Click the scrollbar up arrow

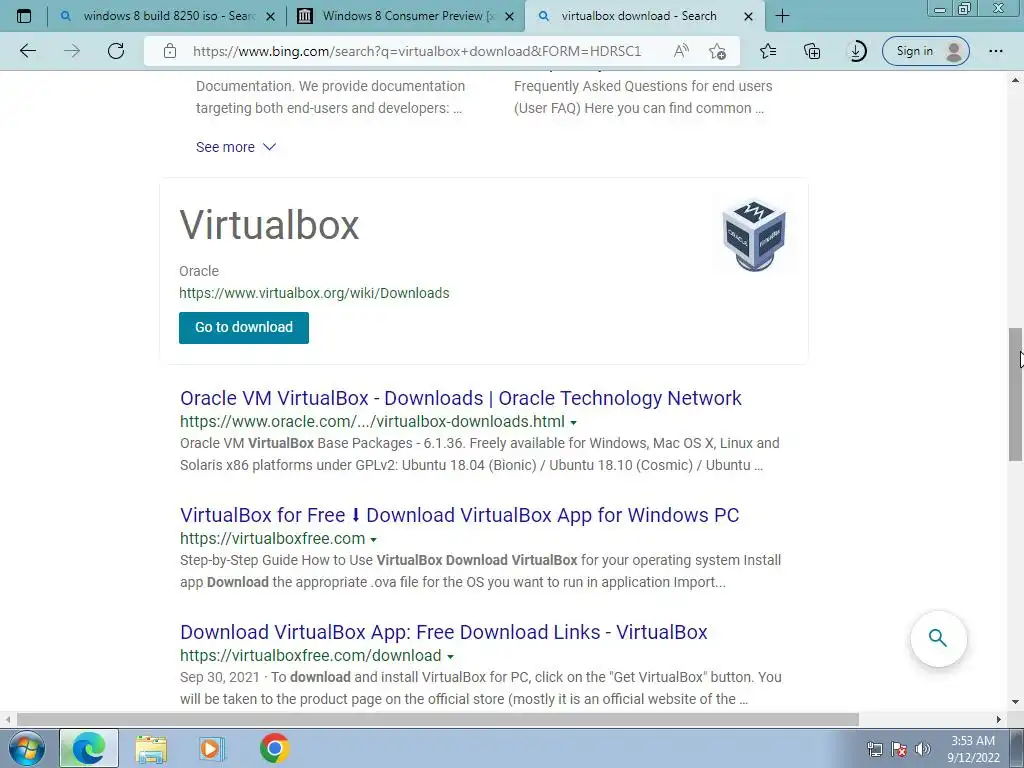1016,80
